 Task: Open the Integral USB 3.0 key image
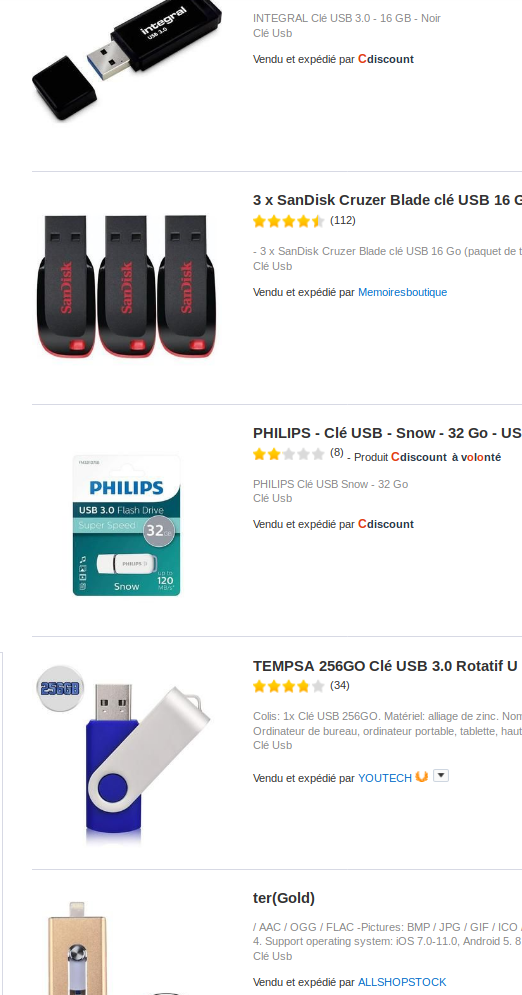click(127, 60)
